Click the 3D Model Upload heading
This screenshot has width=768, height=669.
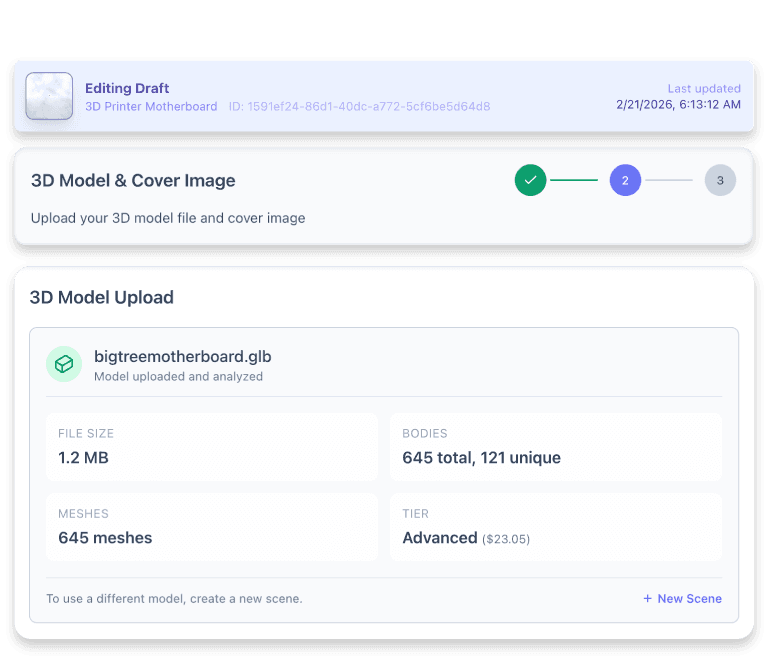[x=101, y=297]
